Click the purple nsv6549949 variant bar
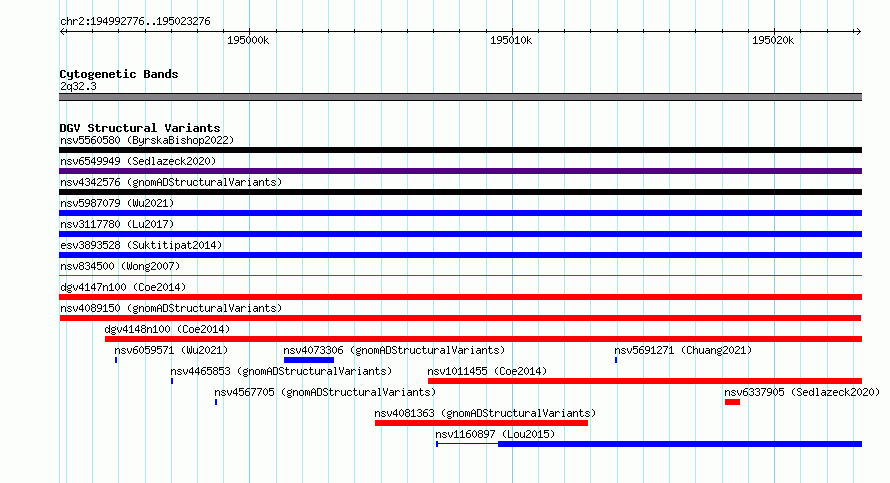890x483 pixels. click(x=460, y=171)
